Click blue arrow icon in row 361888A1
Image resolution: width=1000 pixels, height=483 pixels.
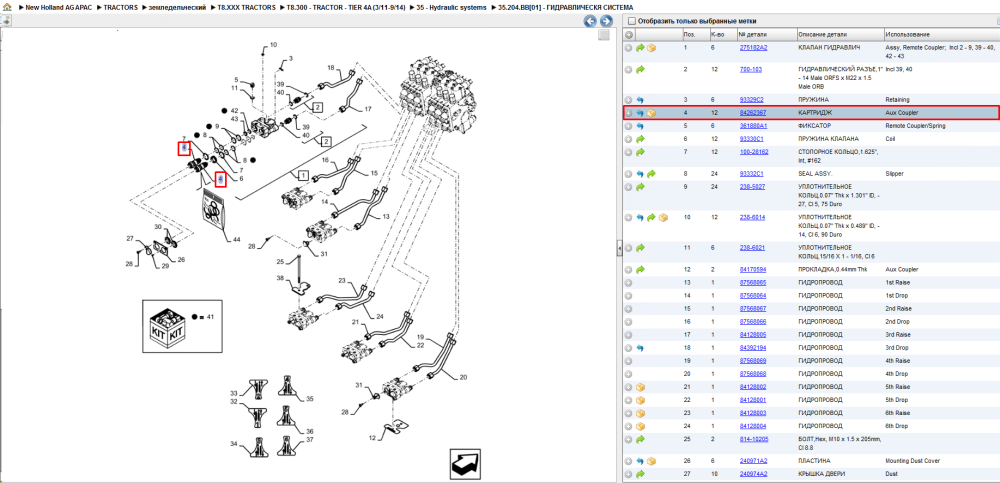pos(640,126)
